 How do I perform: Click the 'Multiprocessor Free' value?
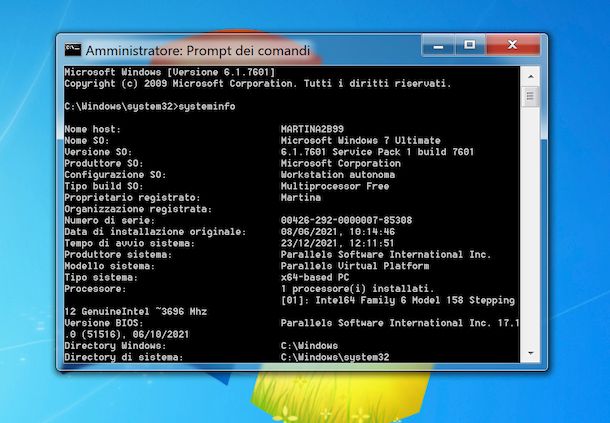[x=335, y=186]
